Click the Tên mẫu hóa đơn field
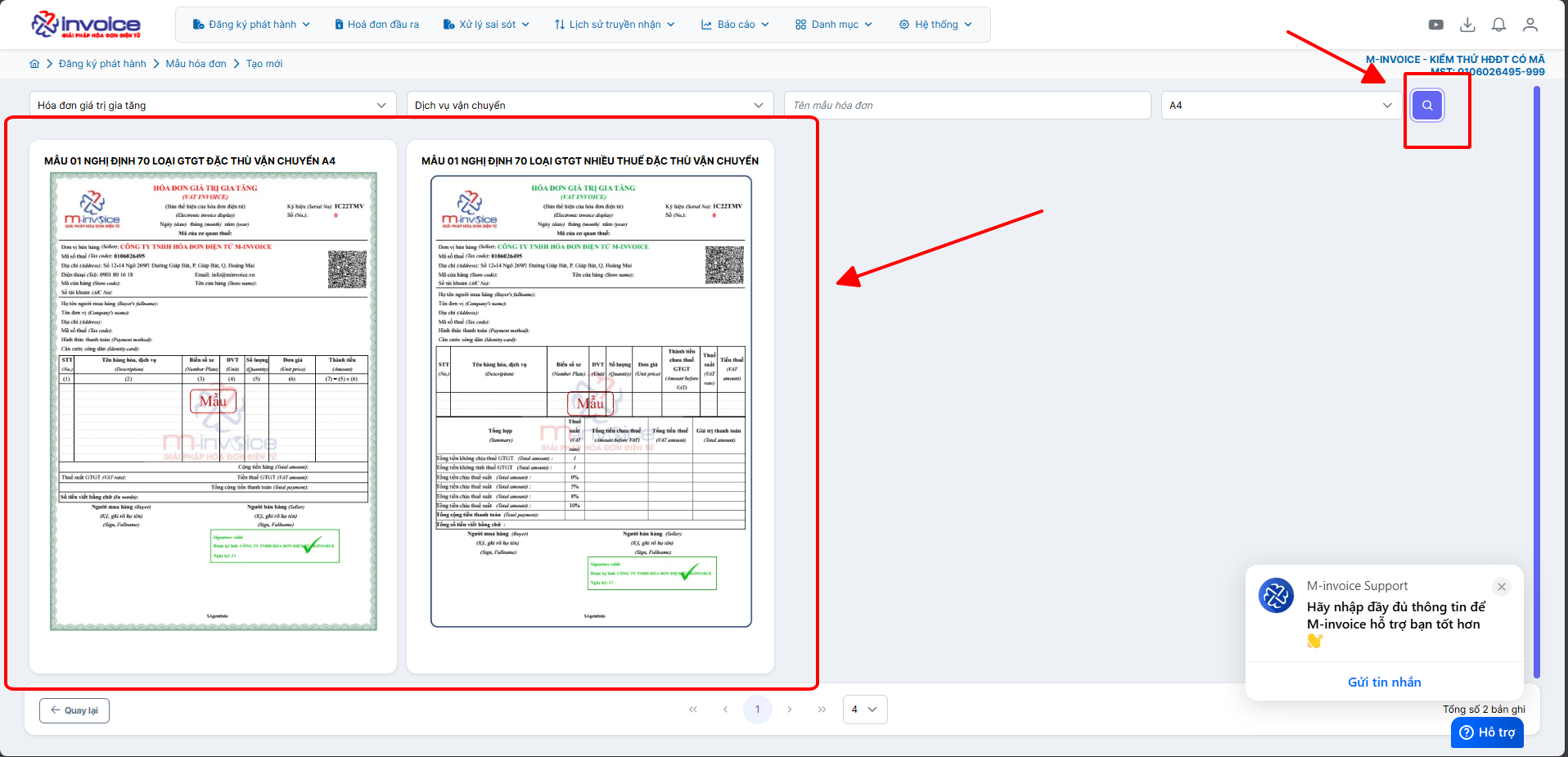Image resolution: width=1568 pixels, height=757 pixels. tap(966, 106)
